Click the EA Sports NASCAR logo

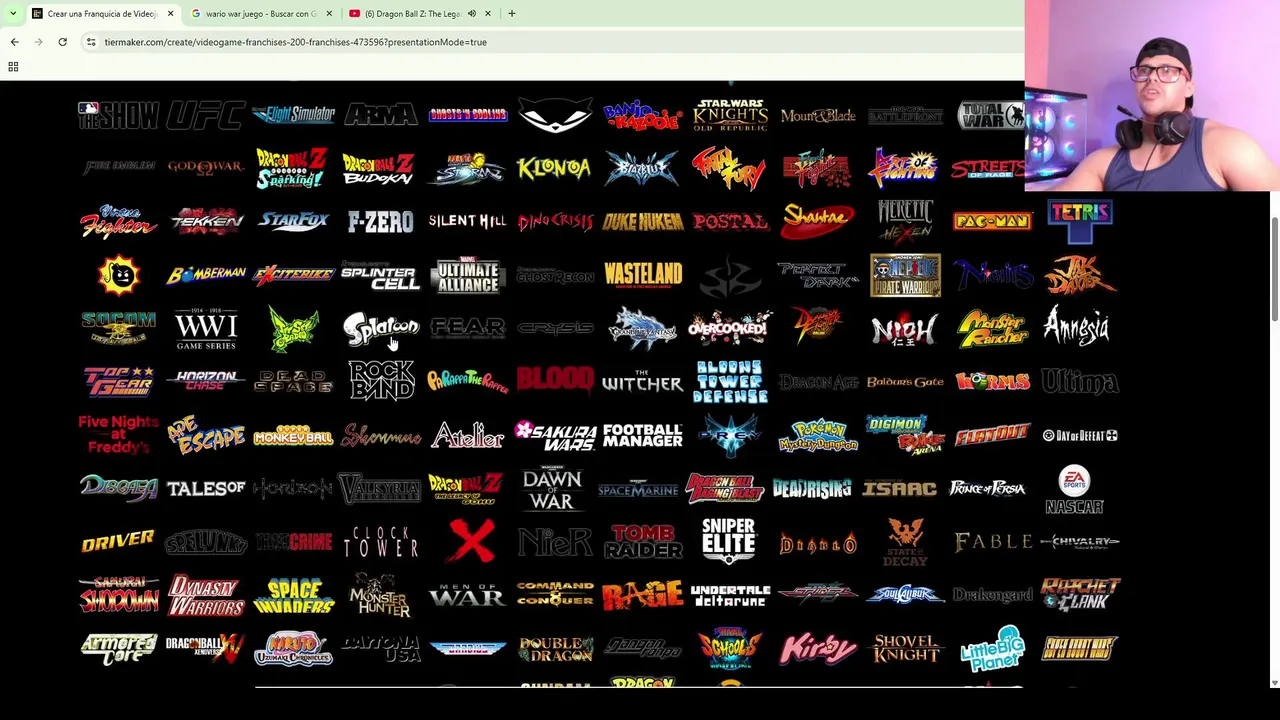coord(1074,489)
